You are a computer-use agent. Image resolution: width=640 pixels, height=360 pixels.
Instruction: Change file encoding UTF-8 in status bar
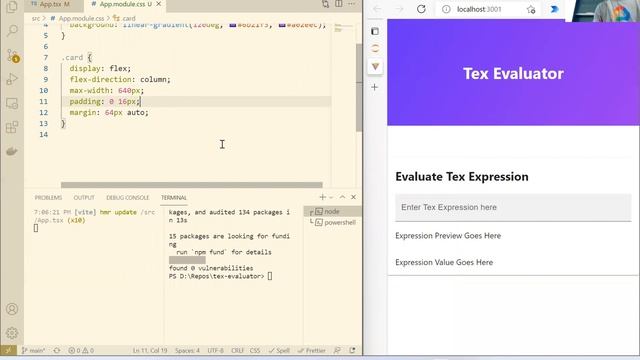pyautogui.click(x=216, y=350)
